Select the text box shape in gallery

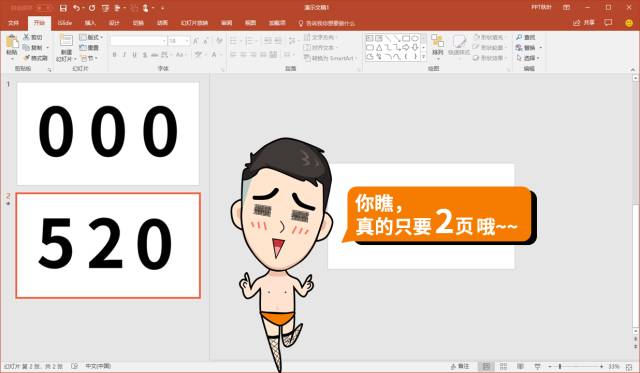(x=370, y=38)
